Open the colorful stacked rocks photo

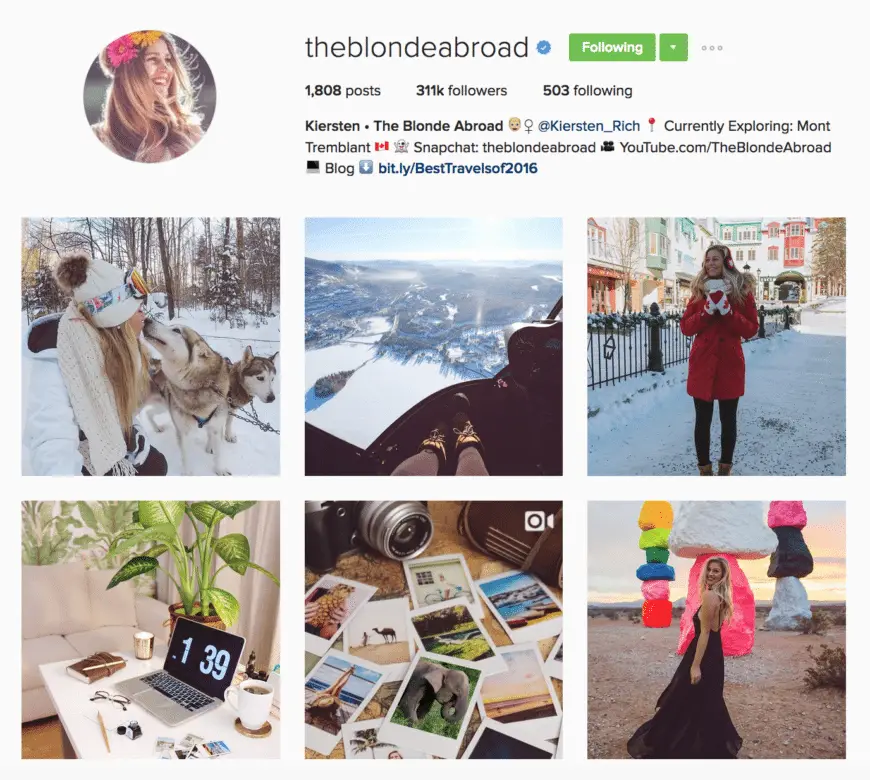tap(716, 630)
